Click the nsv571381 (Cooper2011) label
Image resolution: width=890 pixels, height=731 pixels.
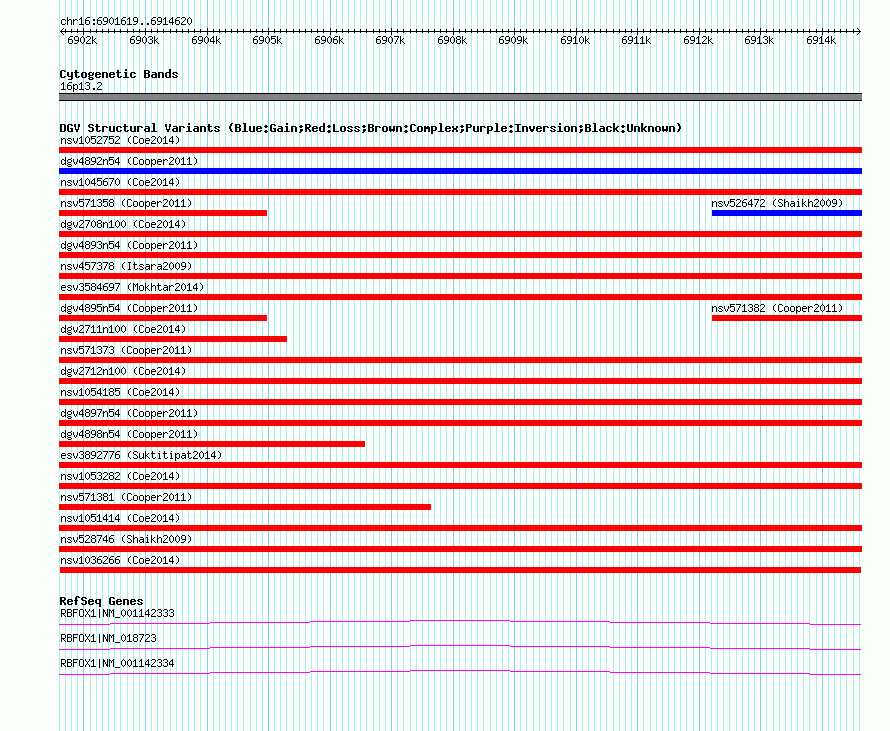pyautogui.click(x=126, y=497)
